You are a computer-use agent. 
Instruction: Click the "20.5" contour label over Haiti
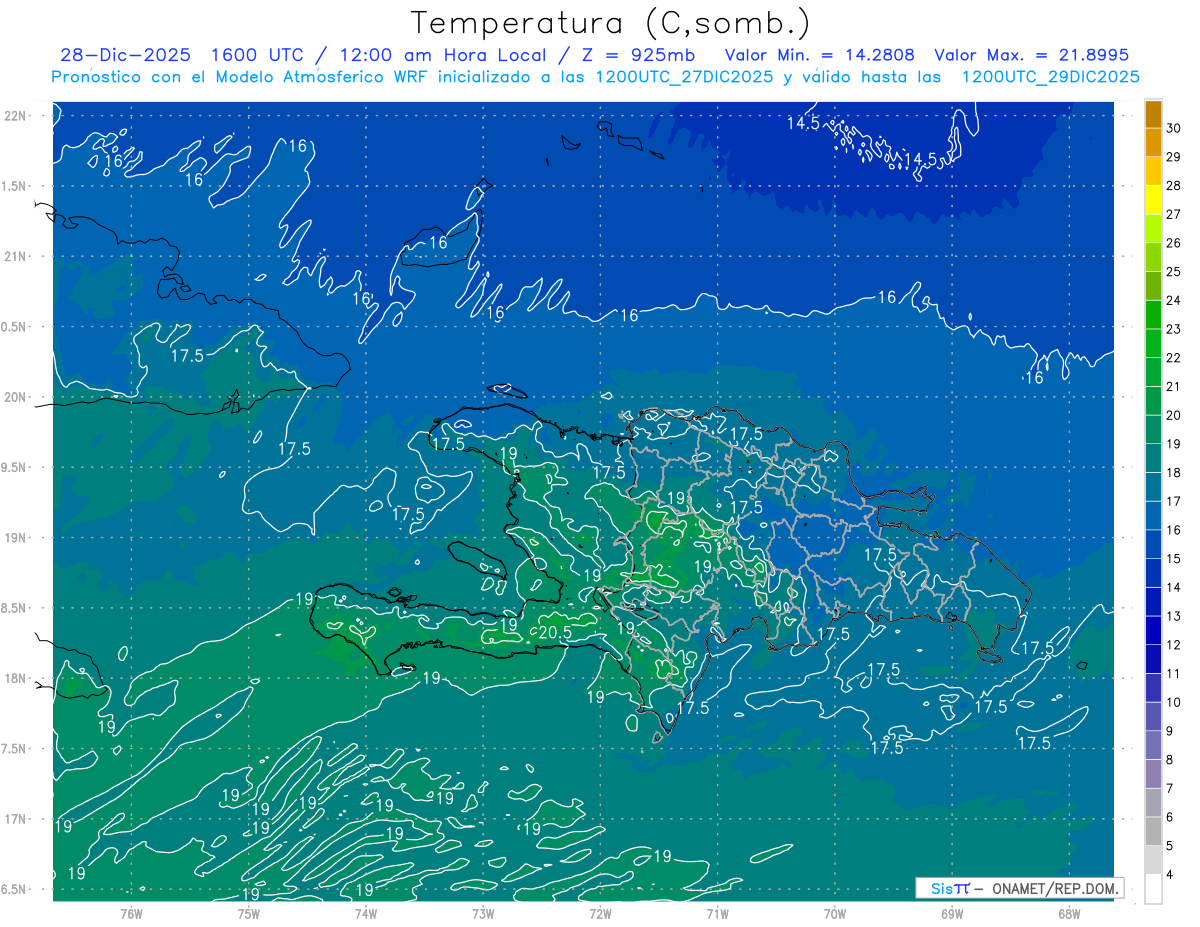555,633
